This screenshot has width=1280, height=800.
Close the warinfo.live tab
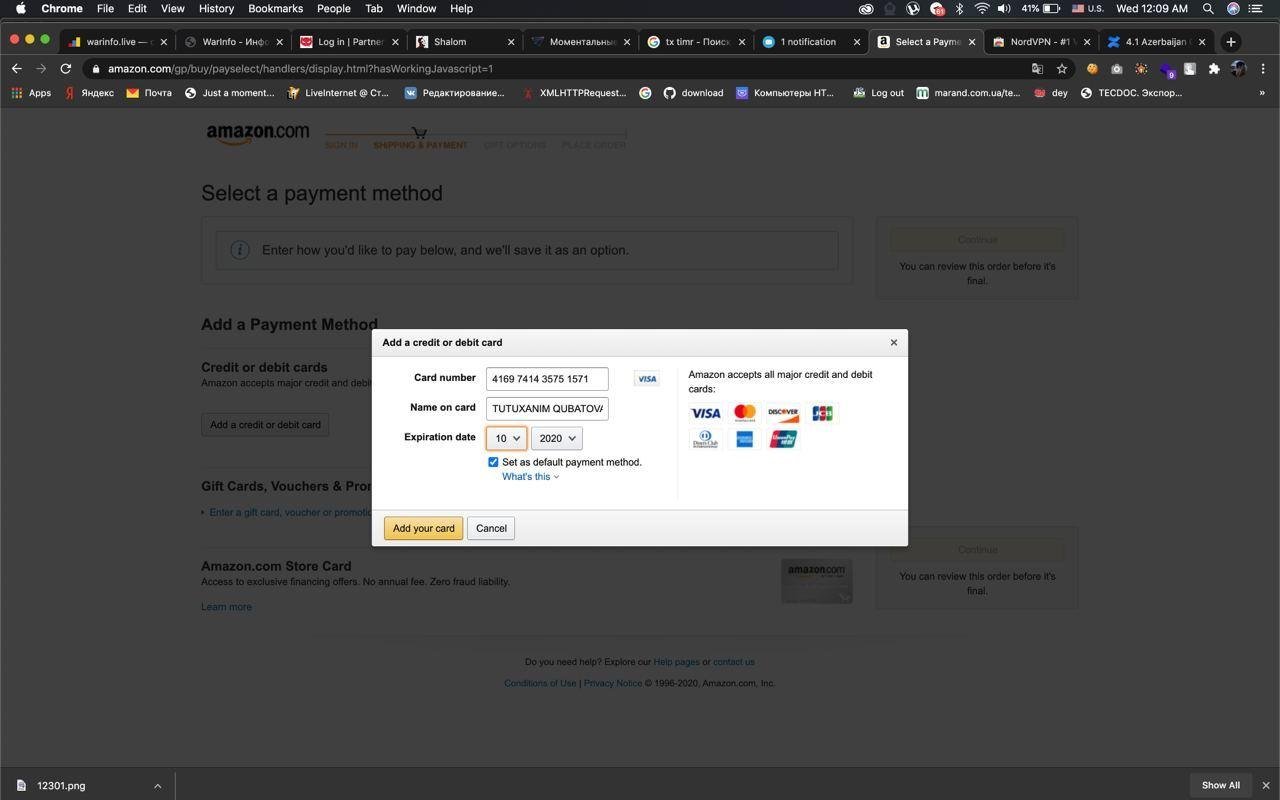click(164, 42)
